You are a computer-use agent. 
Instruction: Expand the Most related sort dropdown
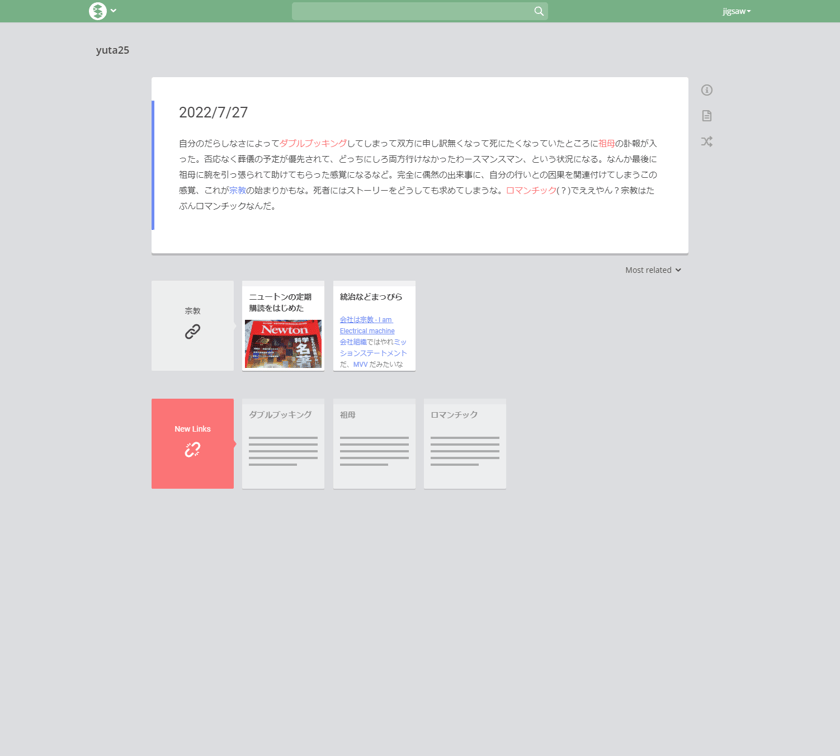pos(653,270)
